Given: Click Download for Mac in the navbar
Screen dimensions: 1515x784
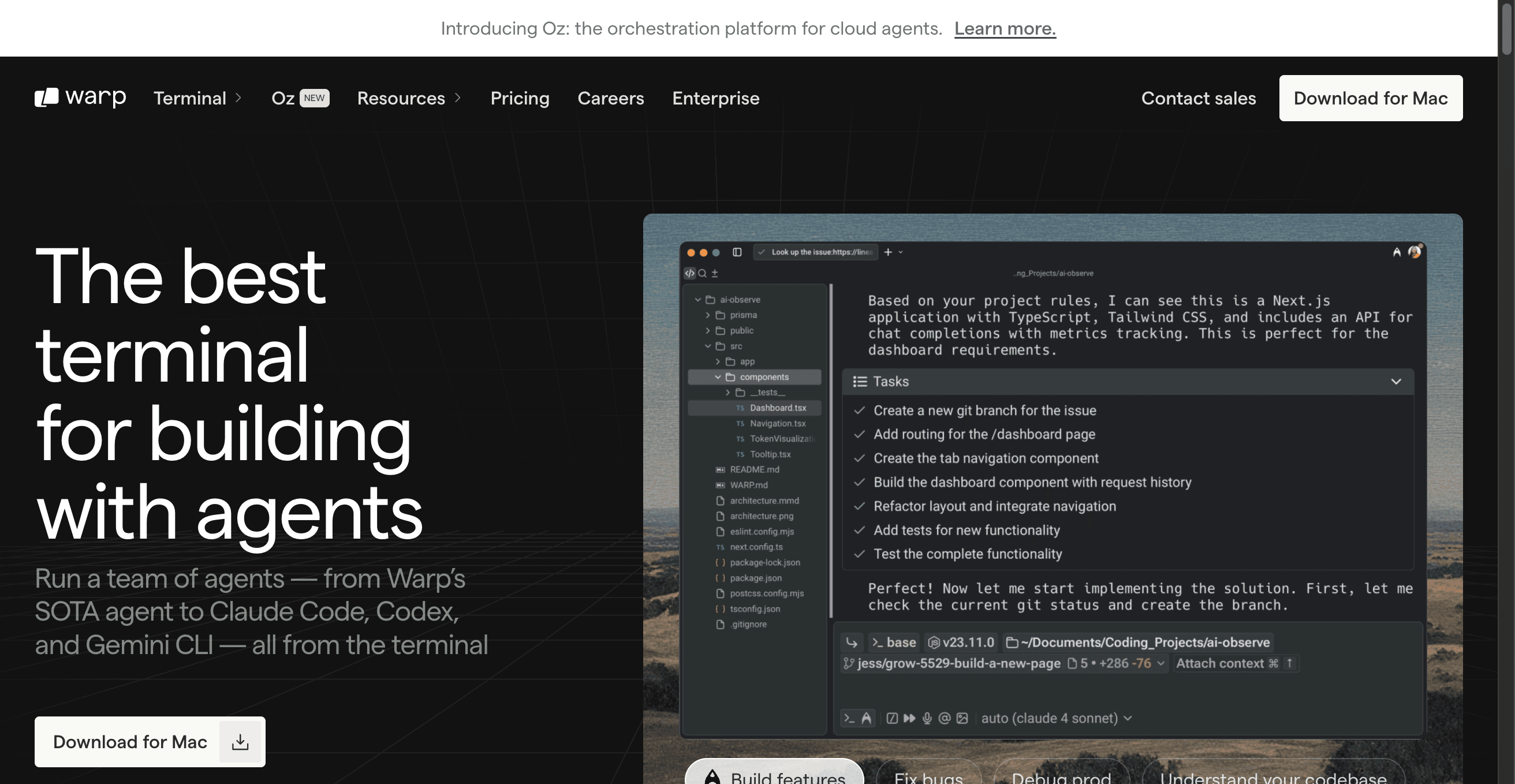Looking at the screenshot, I should [x=1371, y=98].
